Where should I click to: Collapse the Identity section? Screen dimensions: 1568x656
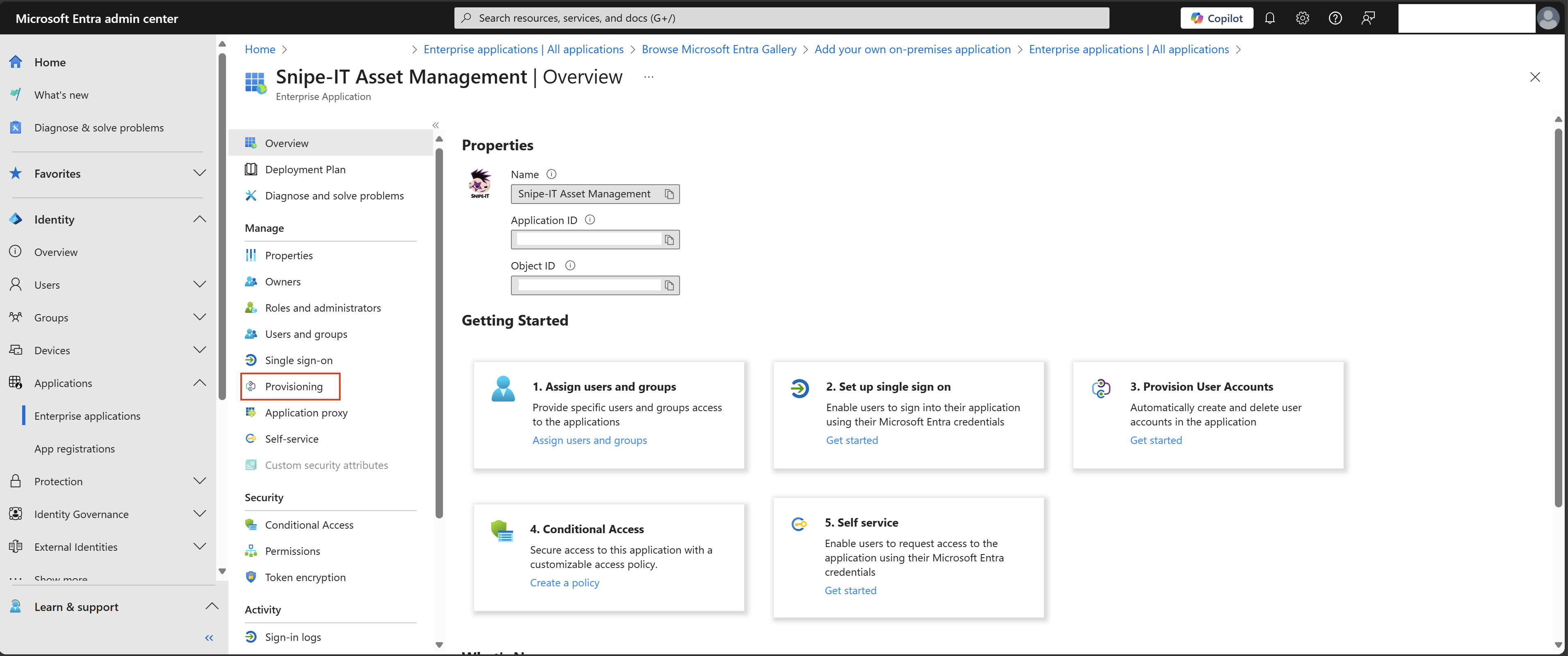pos(199,219)
